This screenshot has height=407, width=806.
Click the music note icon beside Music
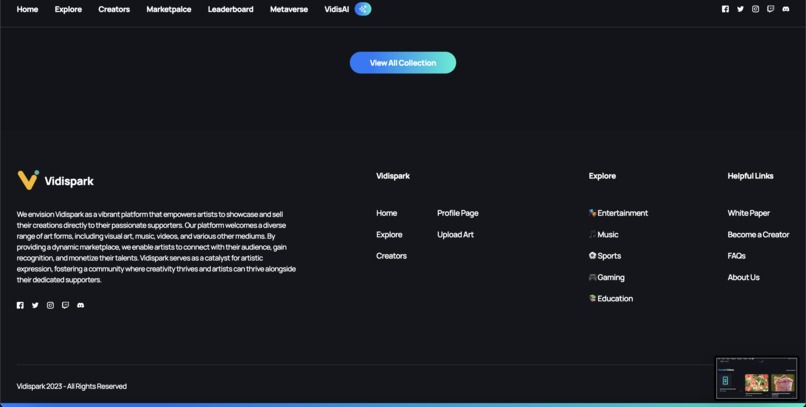[x=592, y=234]
